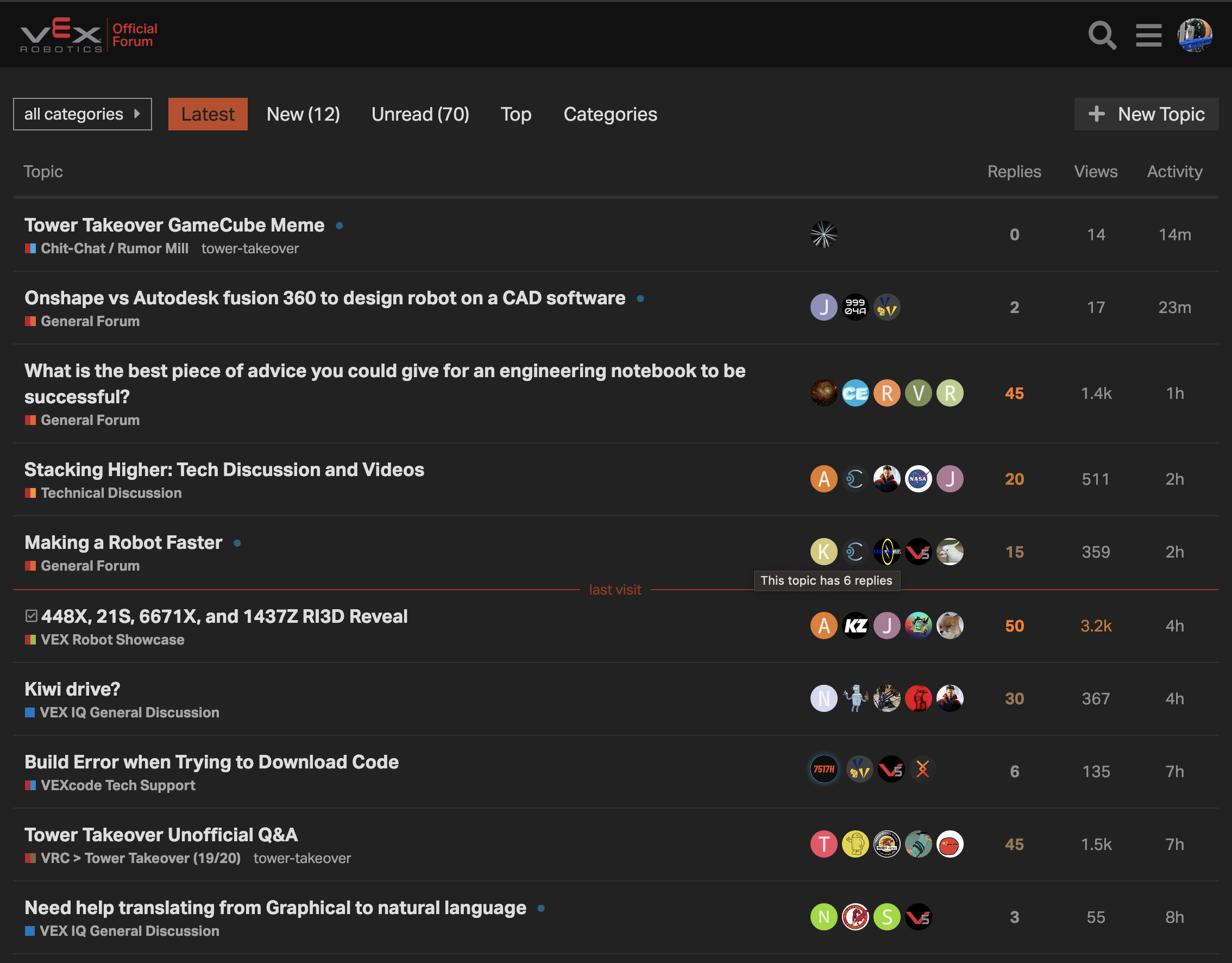Screen dimensions: 1232x963
Task: Click new-post dot beside Tower Takeover GameCube Meme
Action: tap(340, 226)
